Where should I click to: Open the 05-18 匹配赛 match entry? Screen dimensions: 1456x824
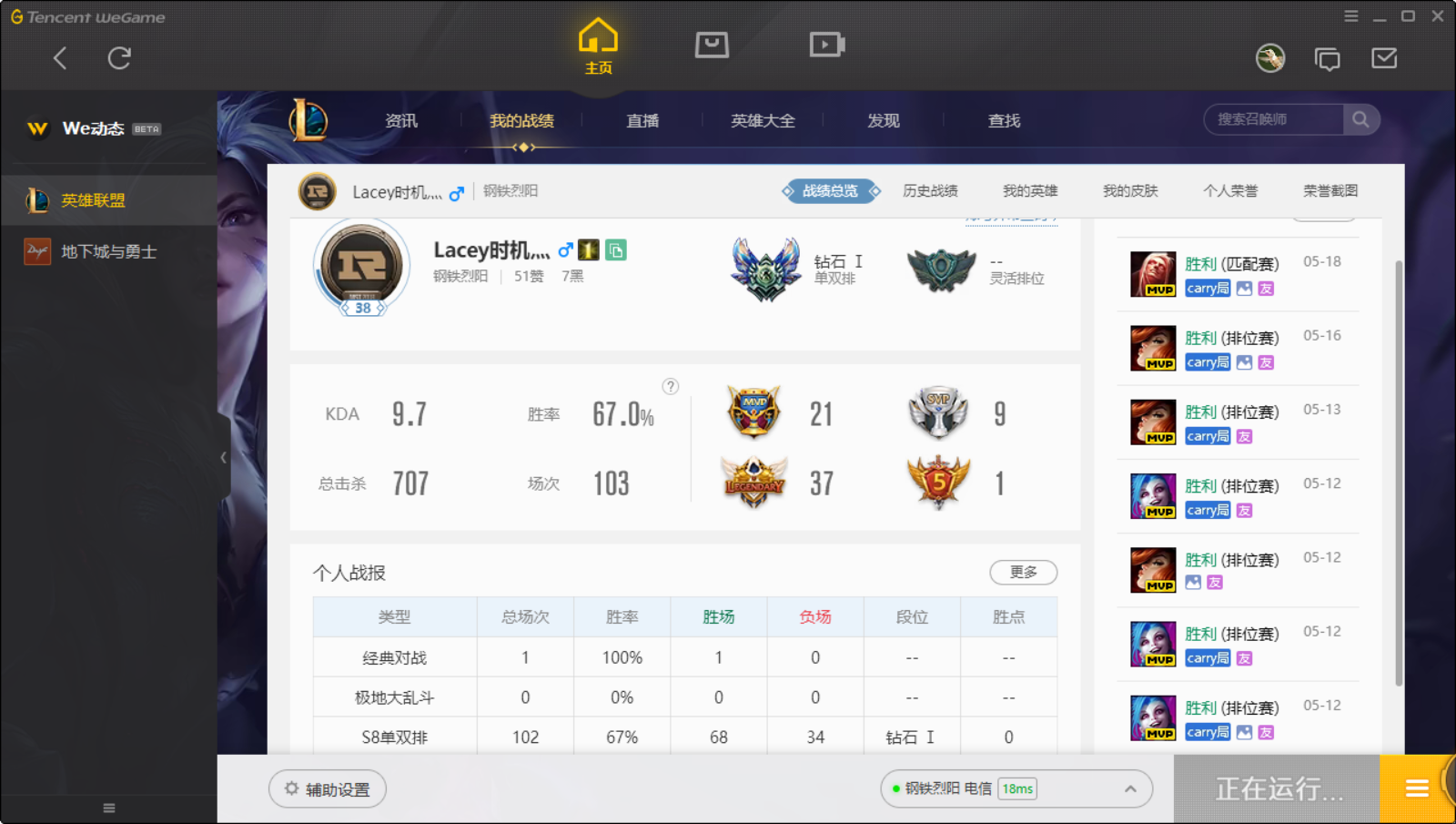[x=1238, y=274]
